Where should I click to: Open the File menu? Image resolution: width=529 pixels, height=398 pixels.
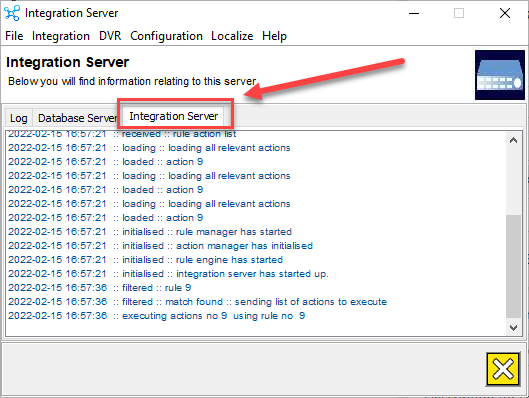(x=14, y=36)
